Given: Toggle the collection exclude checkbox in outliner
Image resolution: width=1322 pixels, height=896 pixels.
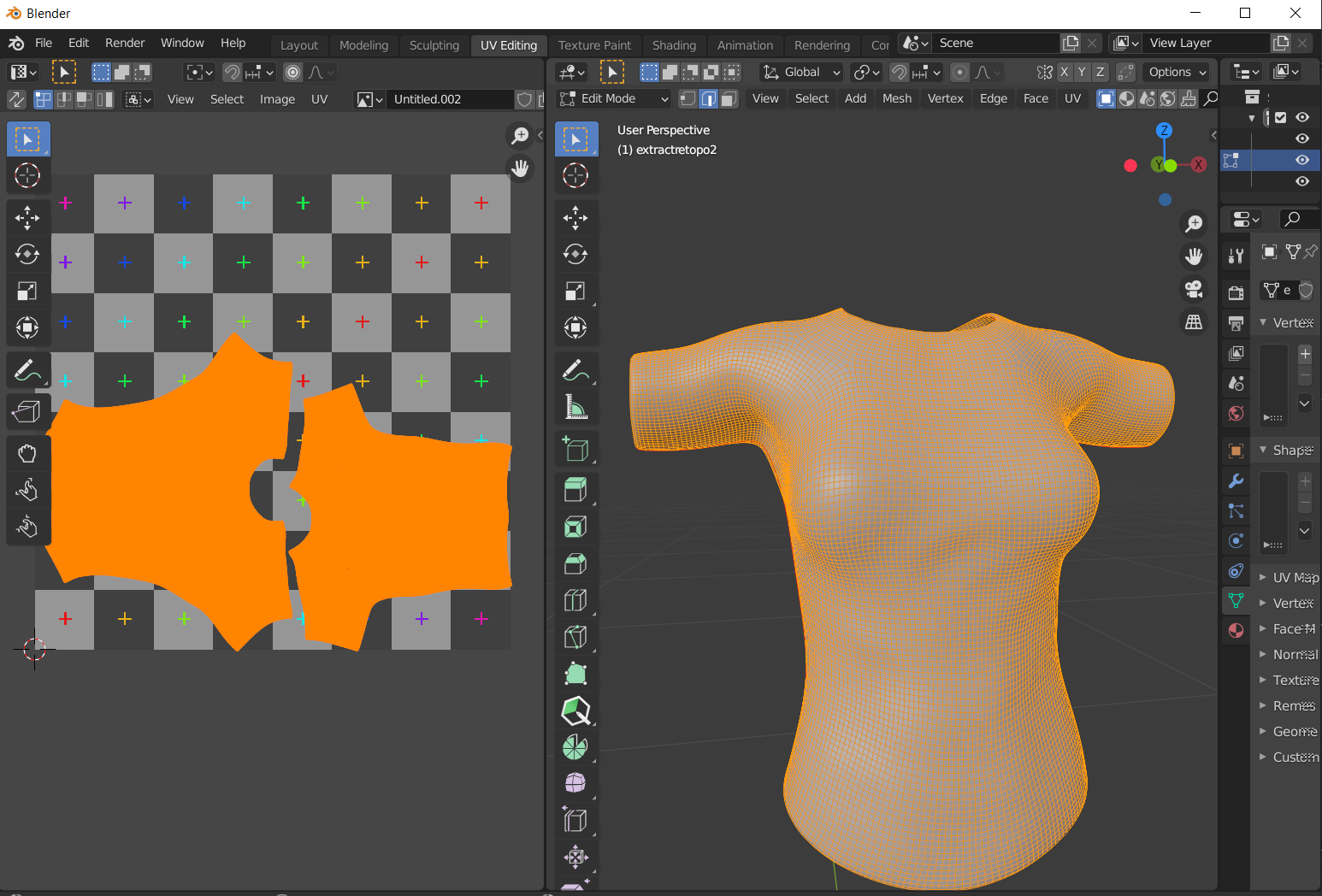Looking at the screenshot, I should [x=1281, y=117].
